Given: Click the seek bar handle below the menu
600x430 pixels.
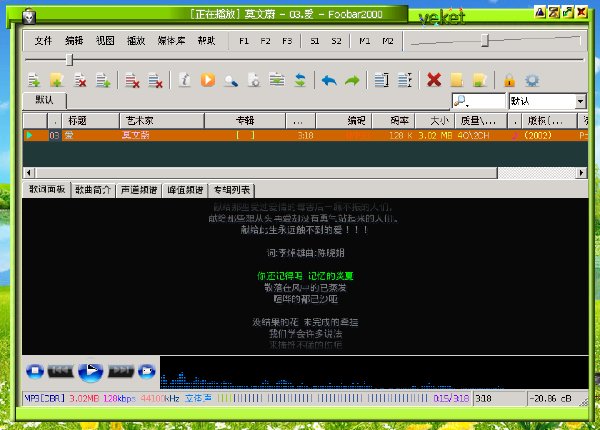Looking at the screenshot, I should point(69,60).
